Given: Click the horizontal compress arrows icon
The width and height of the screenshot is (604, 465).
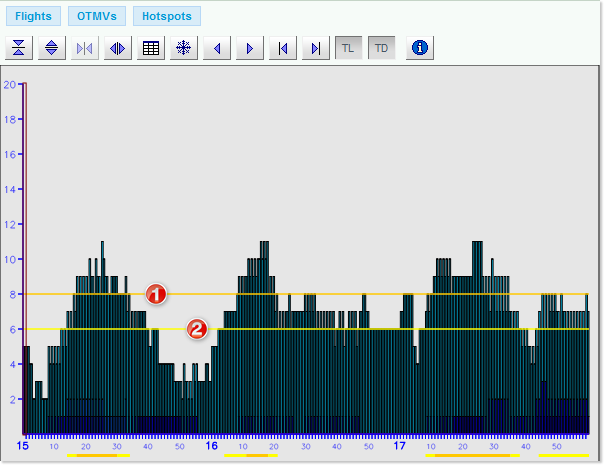Looking at the screenshot, I should point(85,48).
